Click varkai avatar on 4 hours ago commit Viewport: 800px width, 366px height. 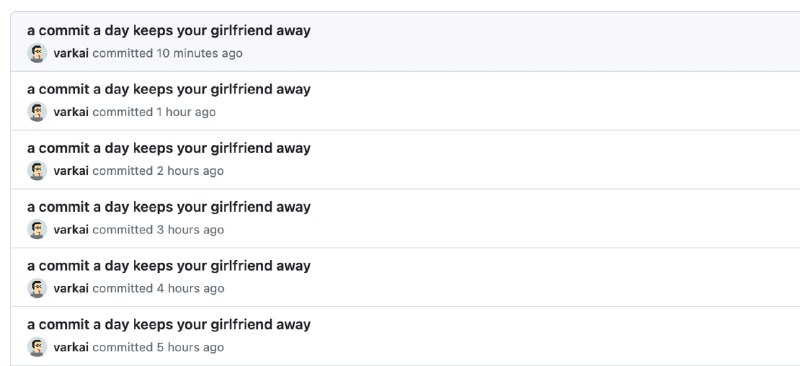(x=37, y=288)
